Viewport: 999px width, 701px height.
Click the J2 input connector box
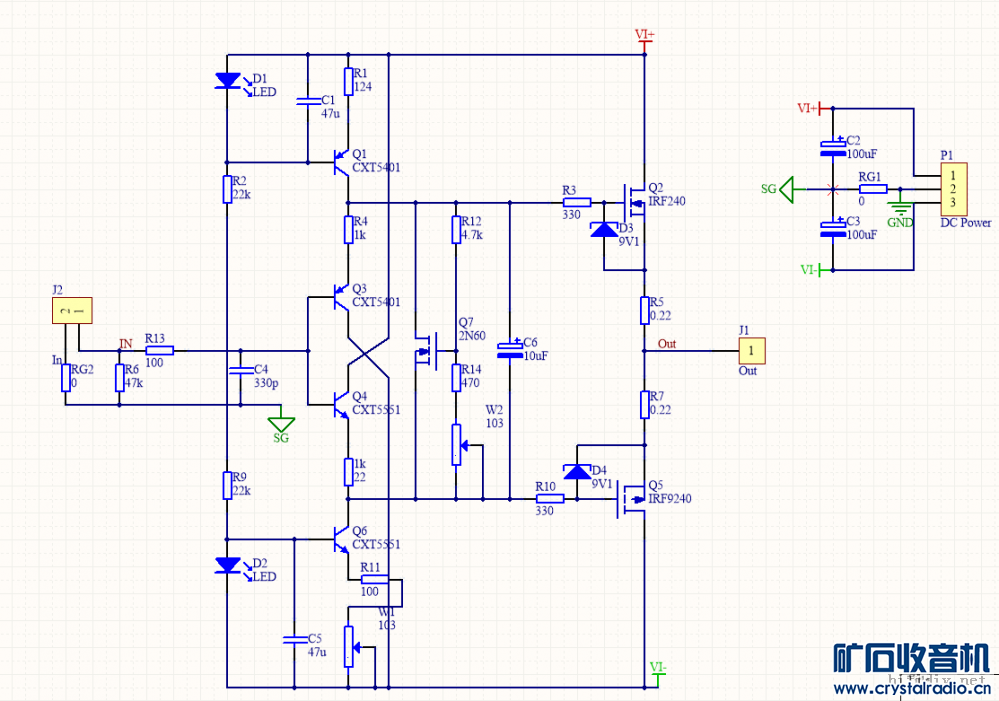coord(72,310)
